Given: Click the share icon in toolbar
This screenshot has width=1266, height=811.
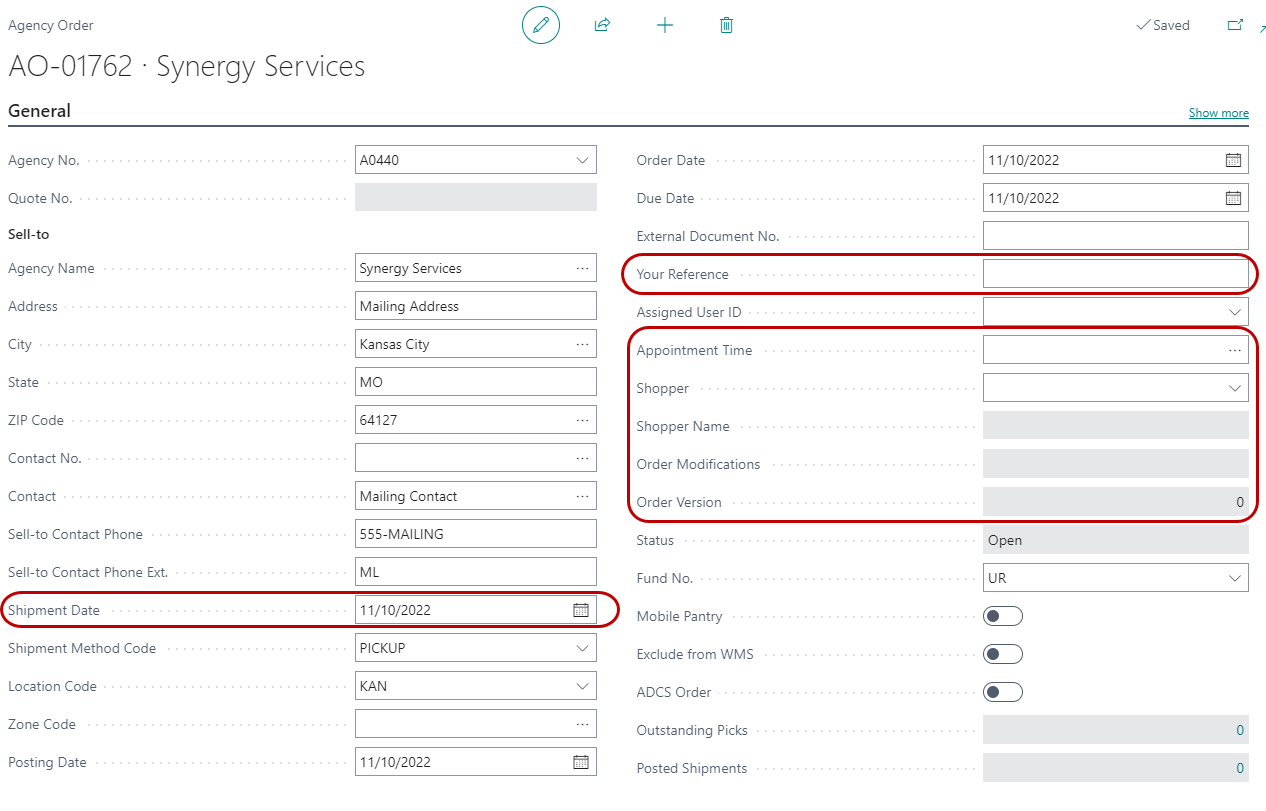Looking at the screenshot, I should [x=602, y=25].
